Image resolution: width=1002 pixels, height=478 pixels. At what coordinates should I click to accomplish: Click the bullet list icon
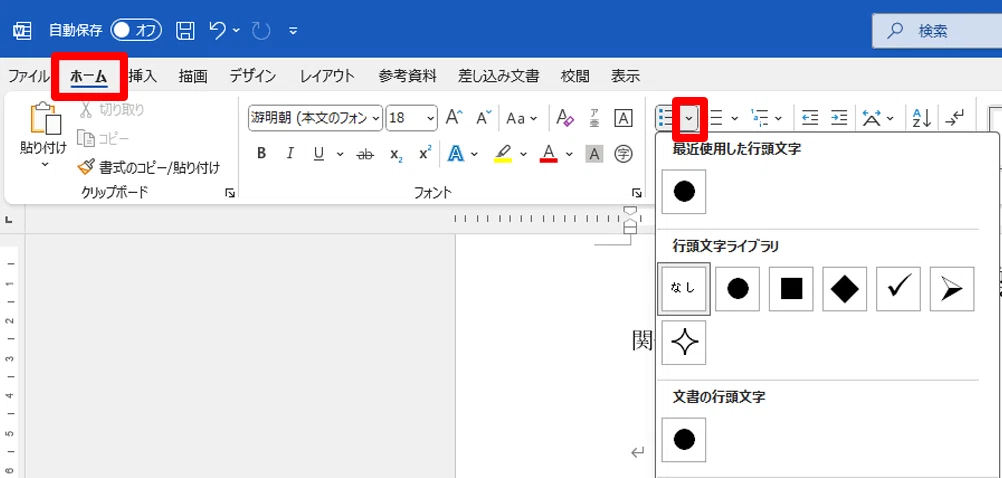point(666,118)
